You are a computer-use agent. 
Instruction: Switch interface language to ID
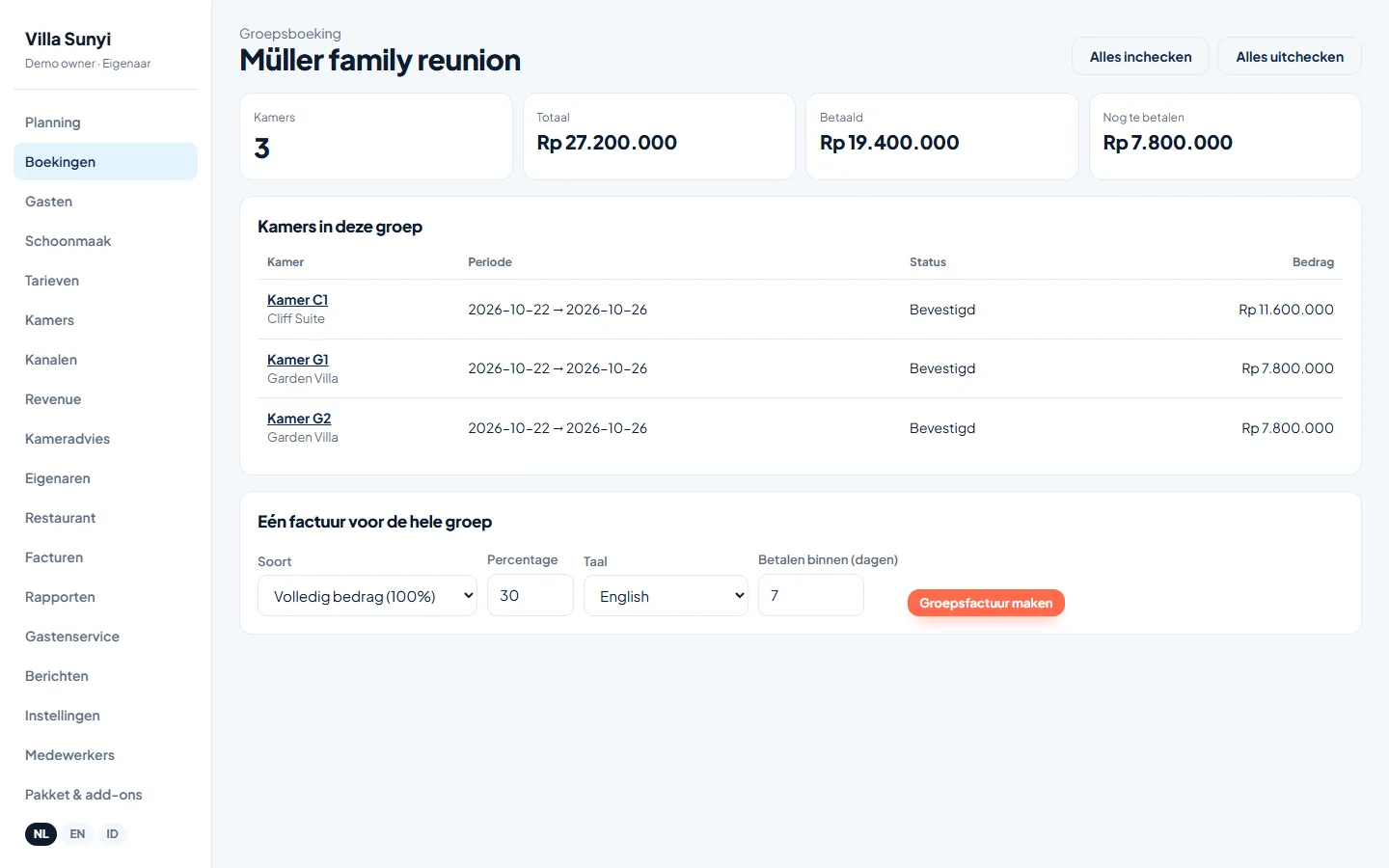point(112,834)
